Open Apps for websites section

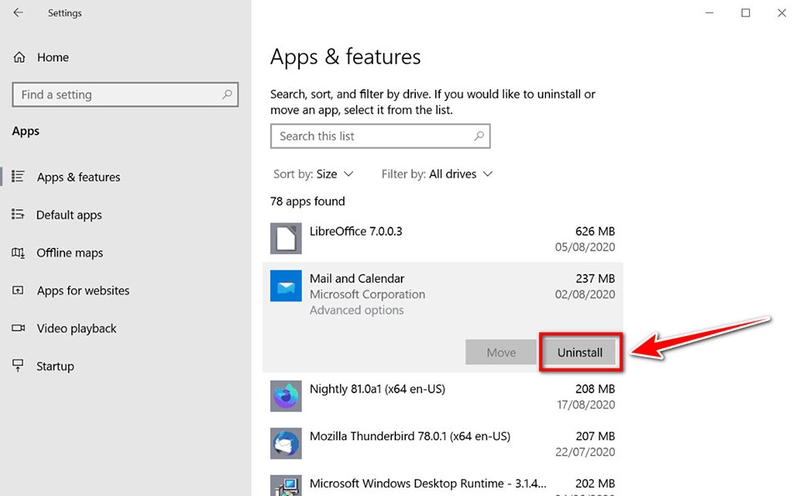click(83, 290)
